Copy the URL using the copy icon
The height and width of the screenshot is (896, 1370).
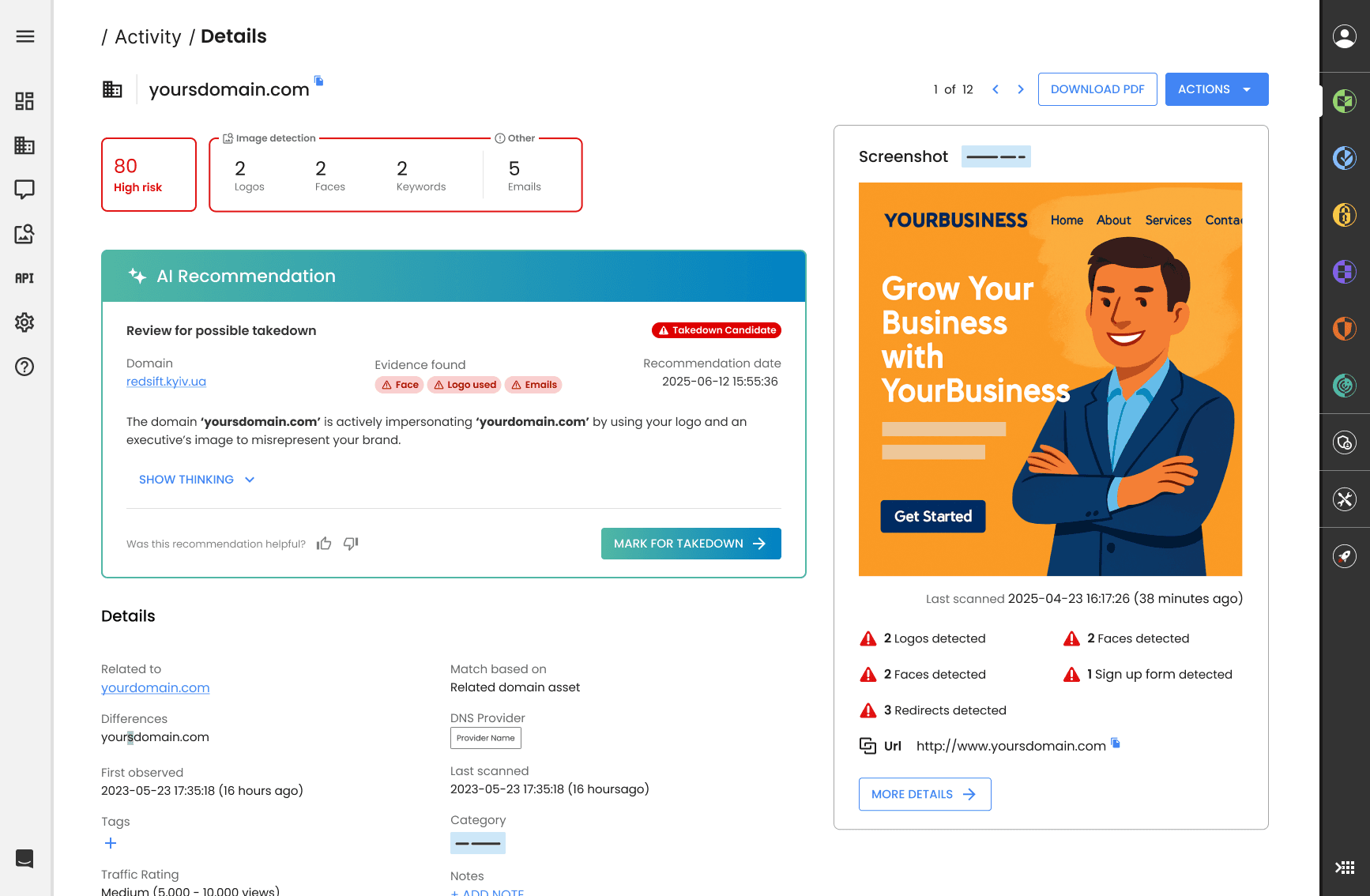[1115, 743]
